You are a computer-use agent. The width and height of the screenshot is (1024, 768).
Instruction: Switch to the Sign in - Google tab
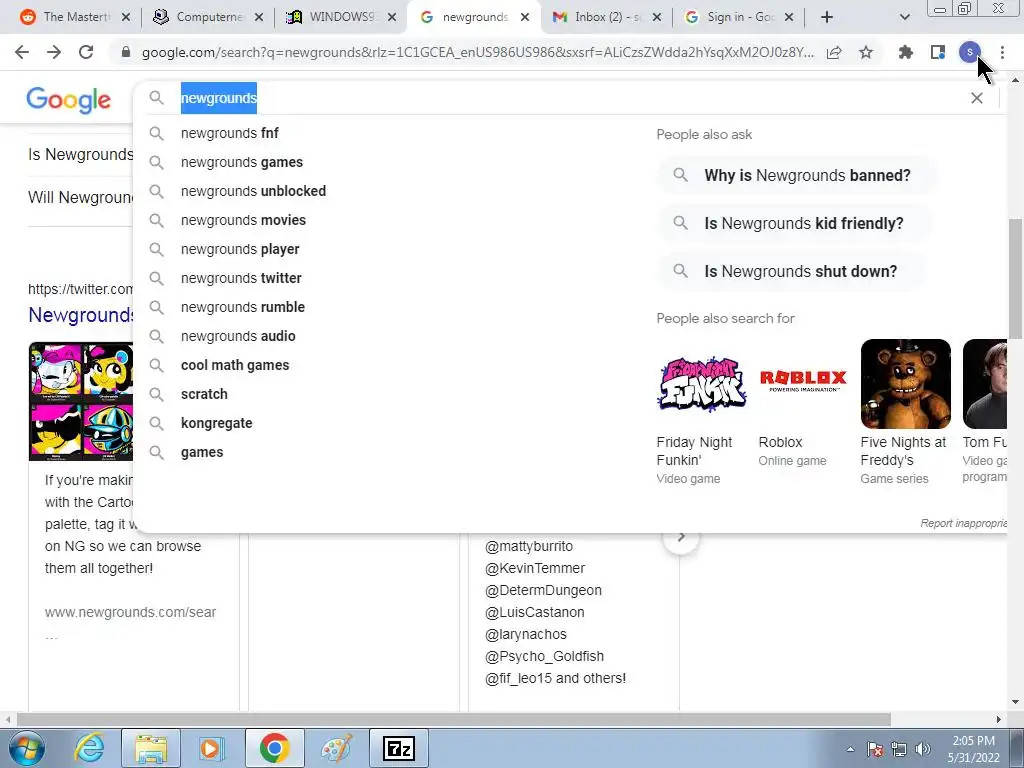[740, 17]
